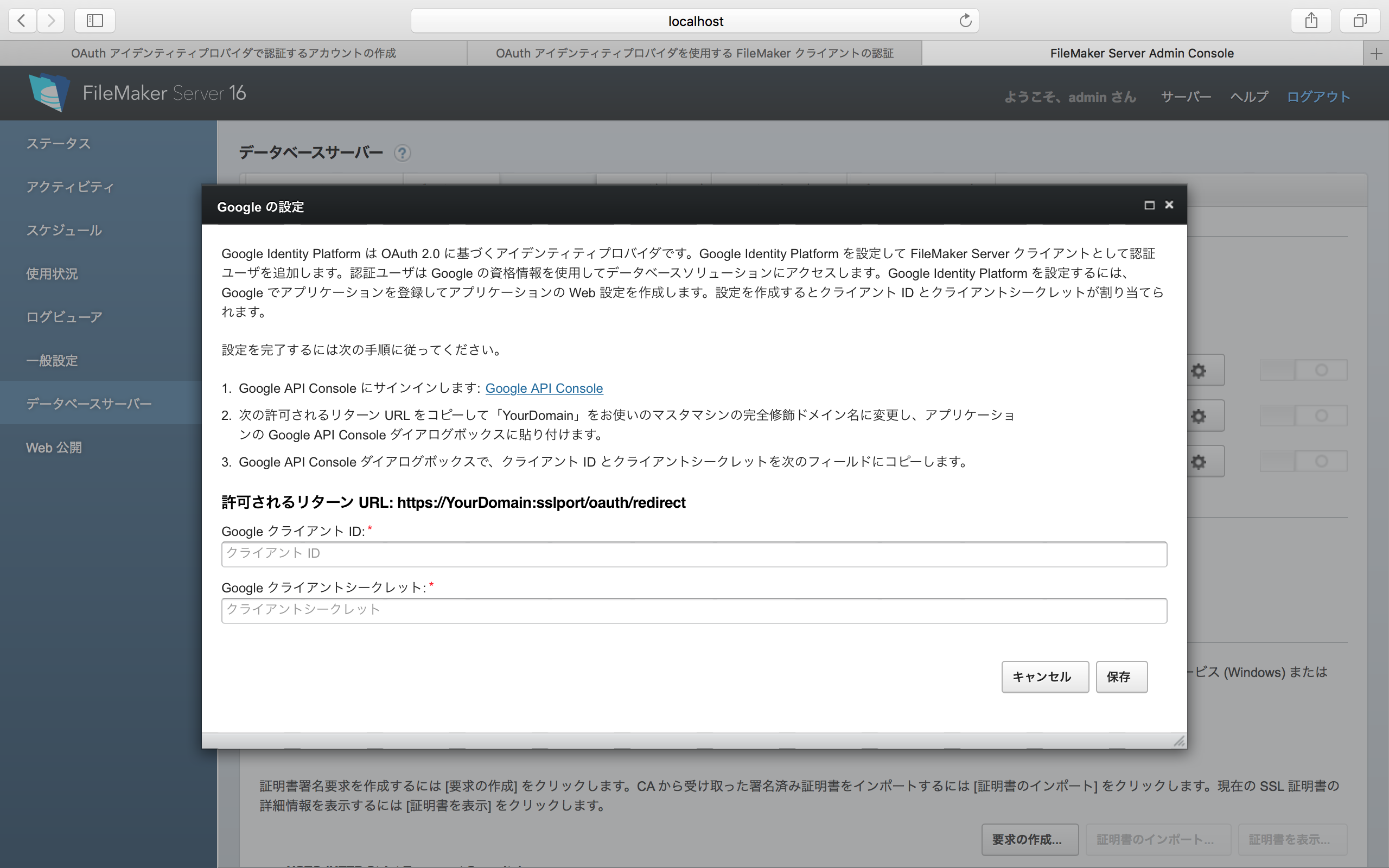Switch to OAuth アカウントの作成 tab

click(233, 53)
